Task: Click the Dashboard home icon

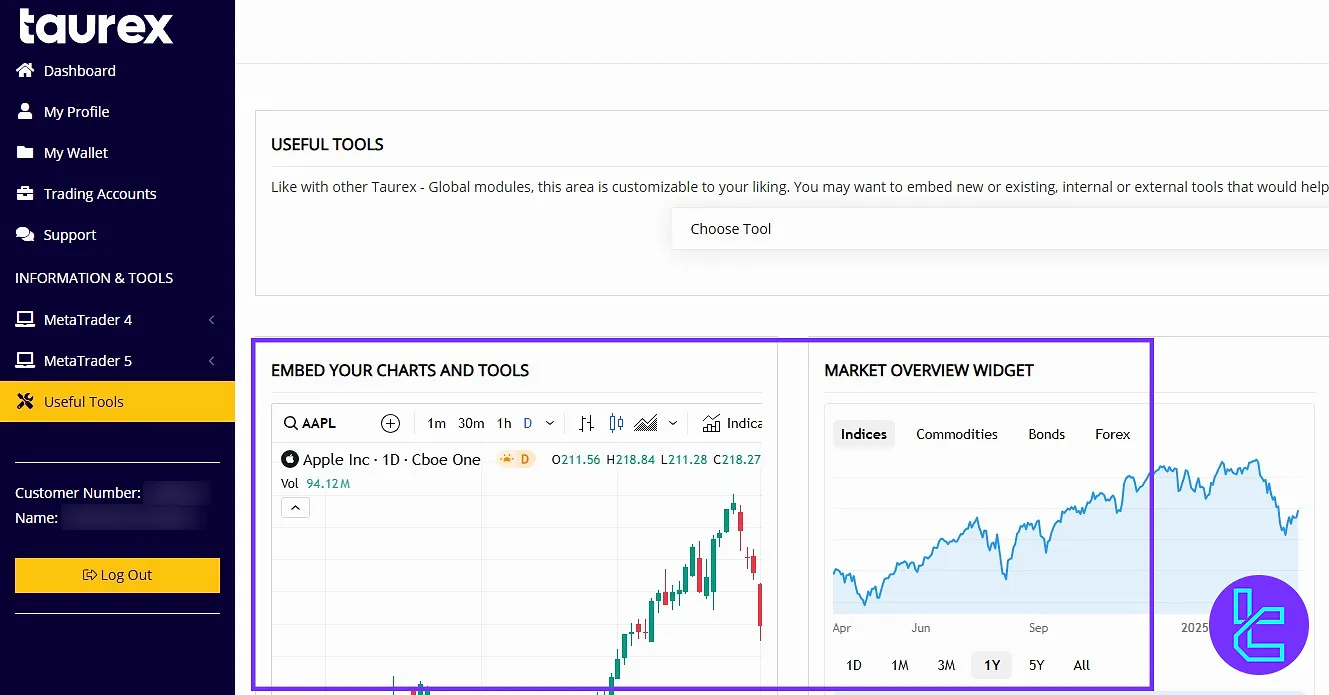Action: [25, 70]
